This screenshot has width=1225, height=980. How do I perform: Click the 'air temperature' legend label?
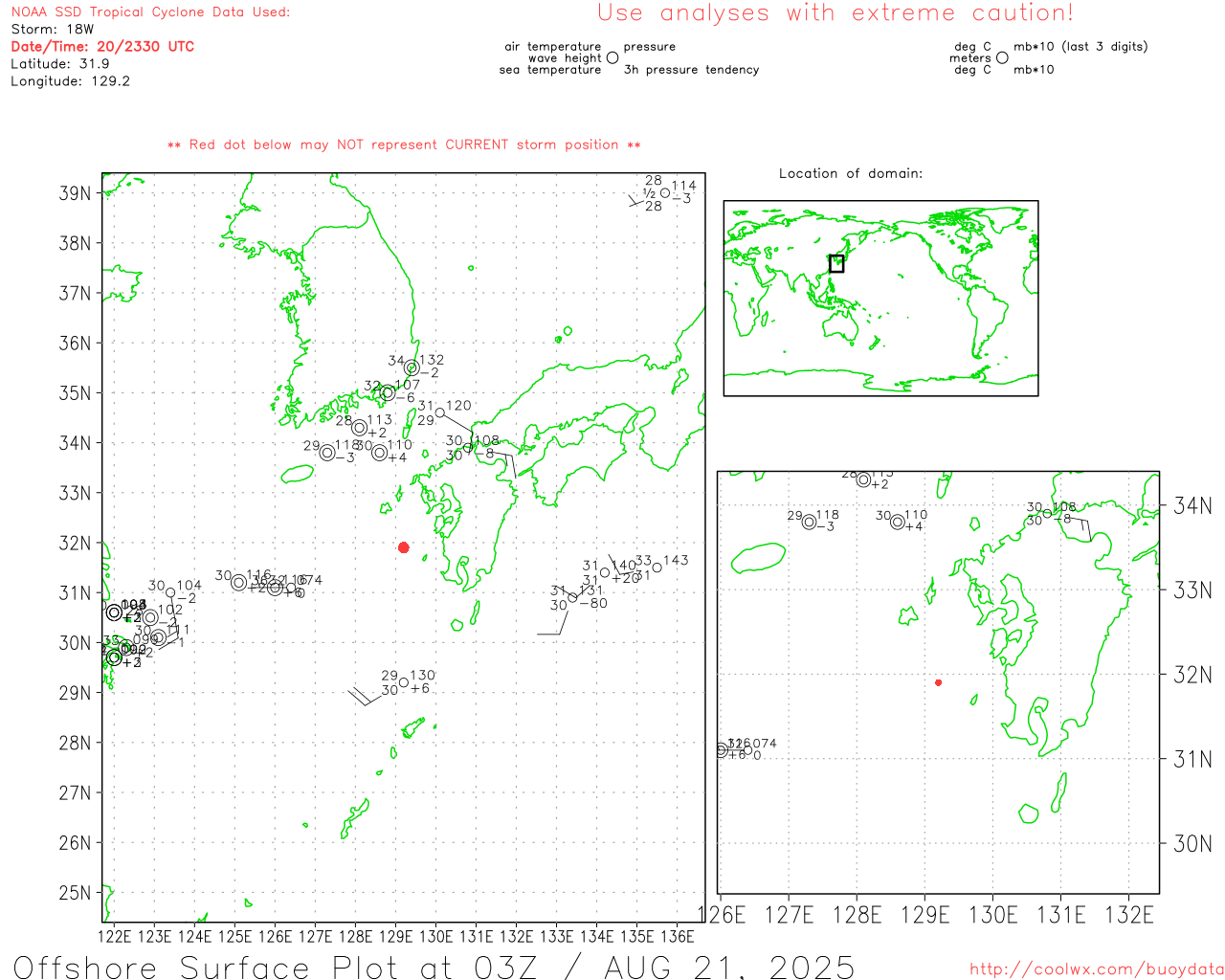553,47
